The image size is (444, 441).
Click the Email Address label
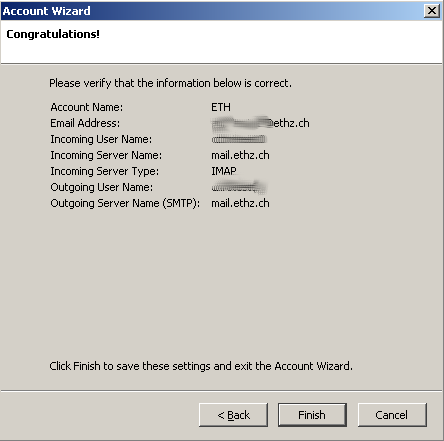pos(85,123)
